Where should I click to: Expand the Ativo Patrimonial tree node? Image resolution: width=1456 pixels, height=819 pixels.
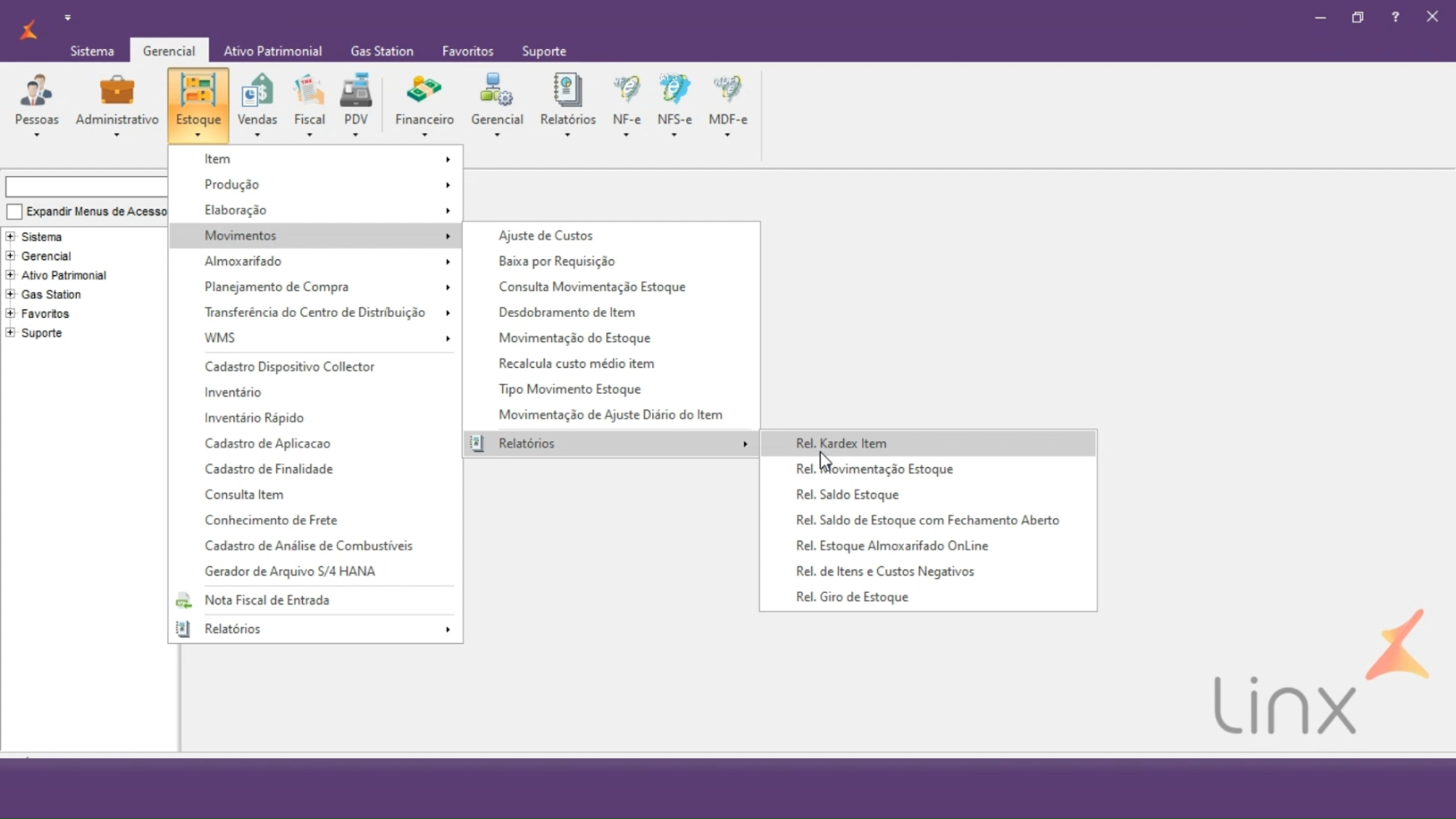point(11,275)
